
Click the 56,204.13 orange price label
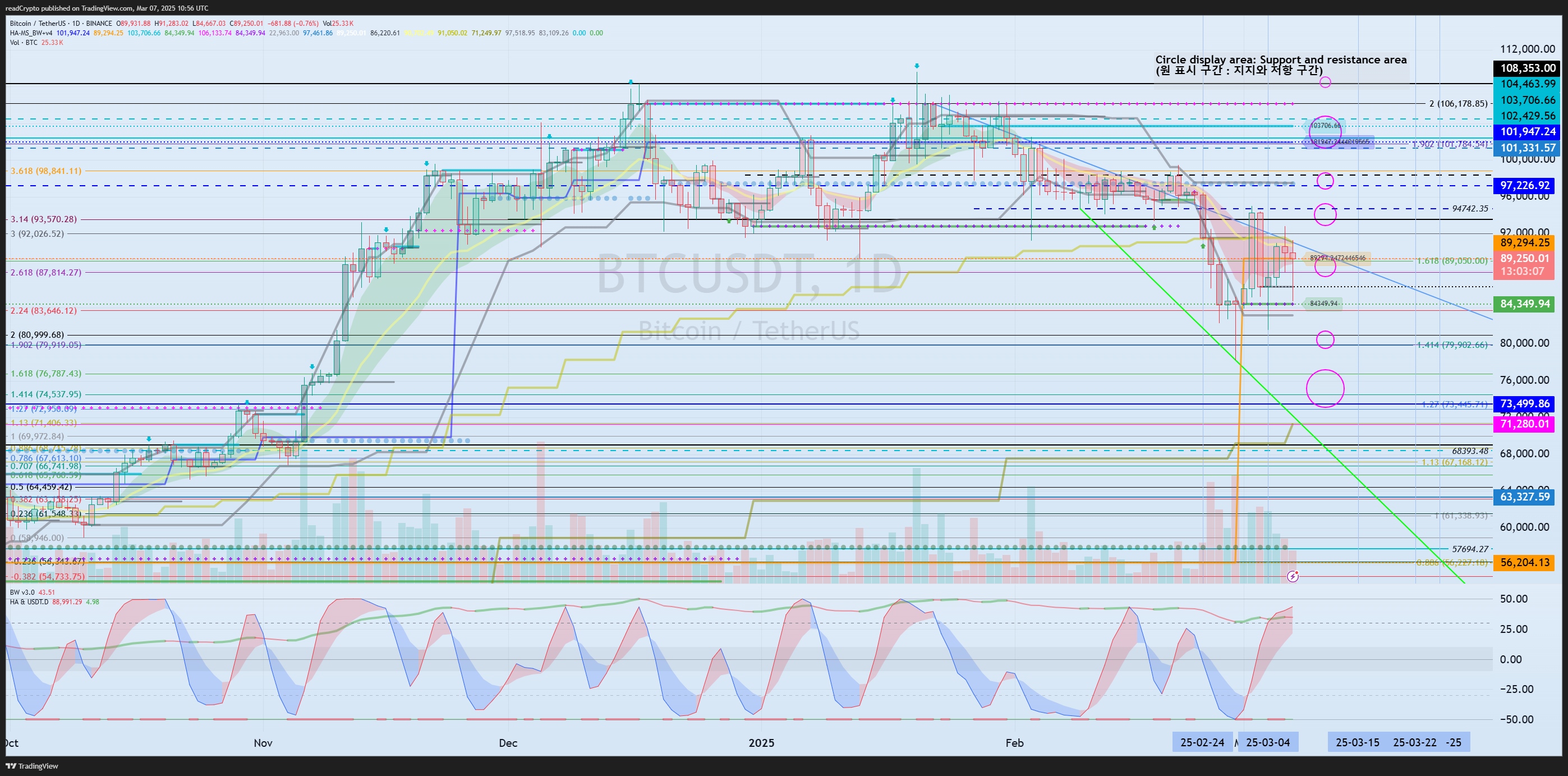pos(1524,562)
